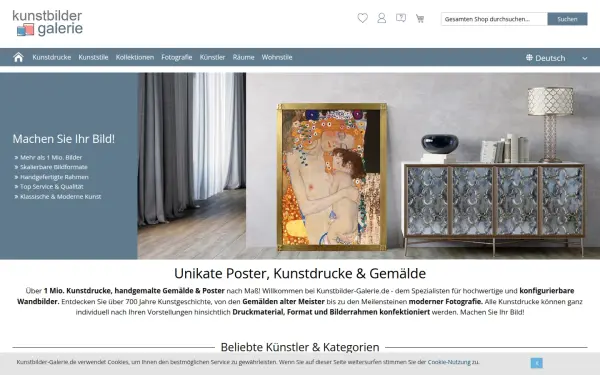Expand language selector chevron arrow
Image resolution: width=600 pixels, height=375 pixels.
[x=585, y=59]
